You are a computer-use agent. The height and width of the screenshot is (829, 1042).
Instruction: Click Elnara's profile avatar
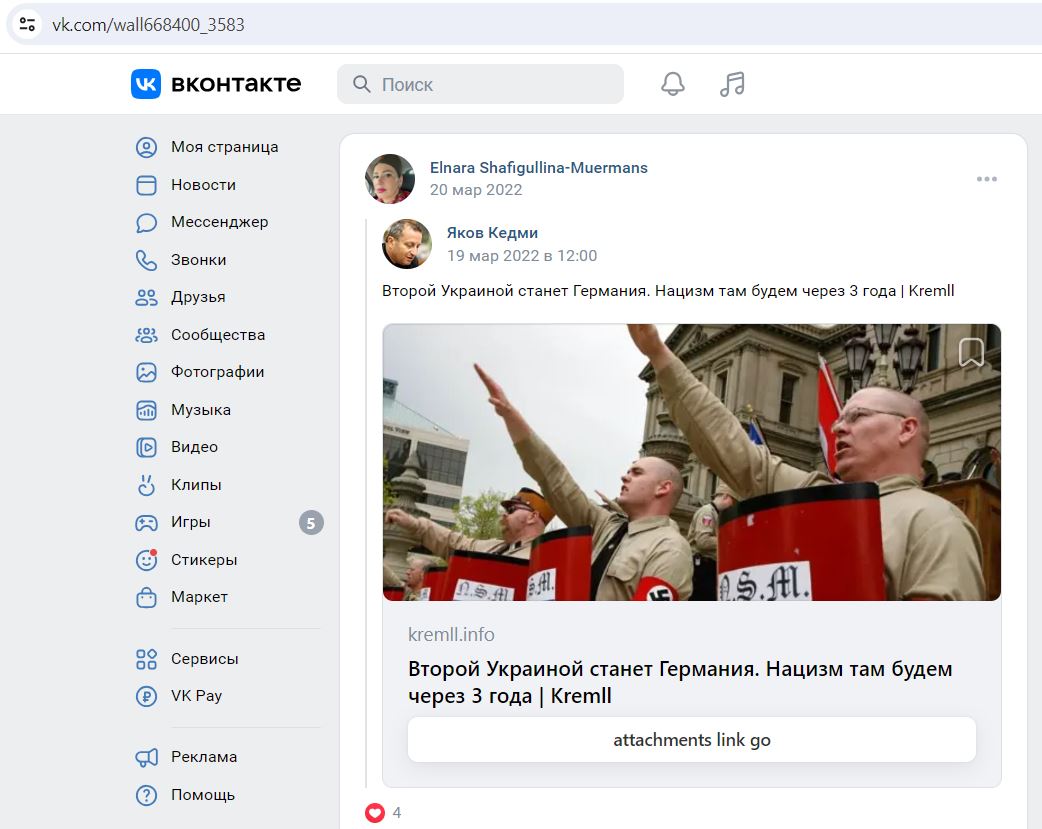tap(390, 179)
